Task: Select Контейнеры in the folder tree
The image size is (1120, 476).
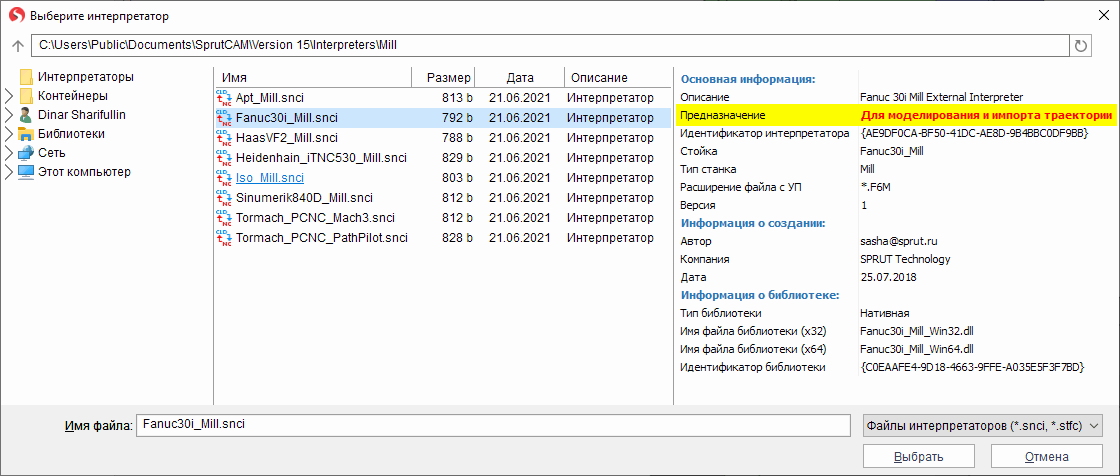Action: click(x=73, y=96)
